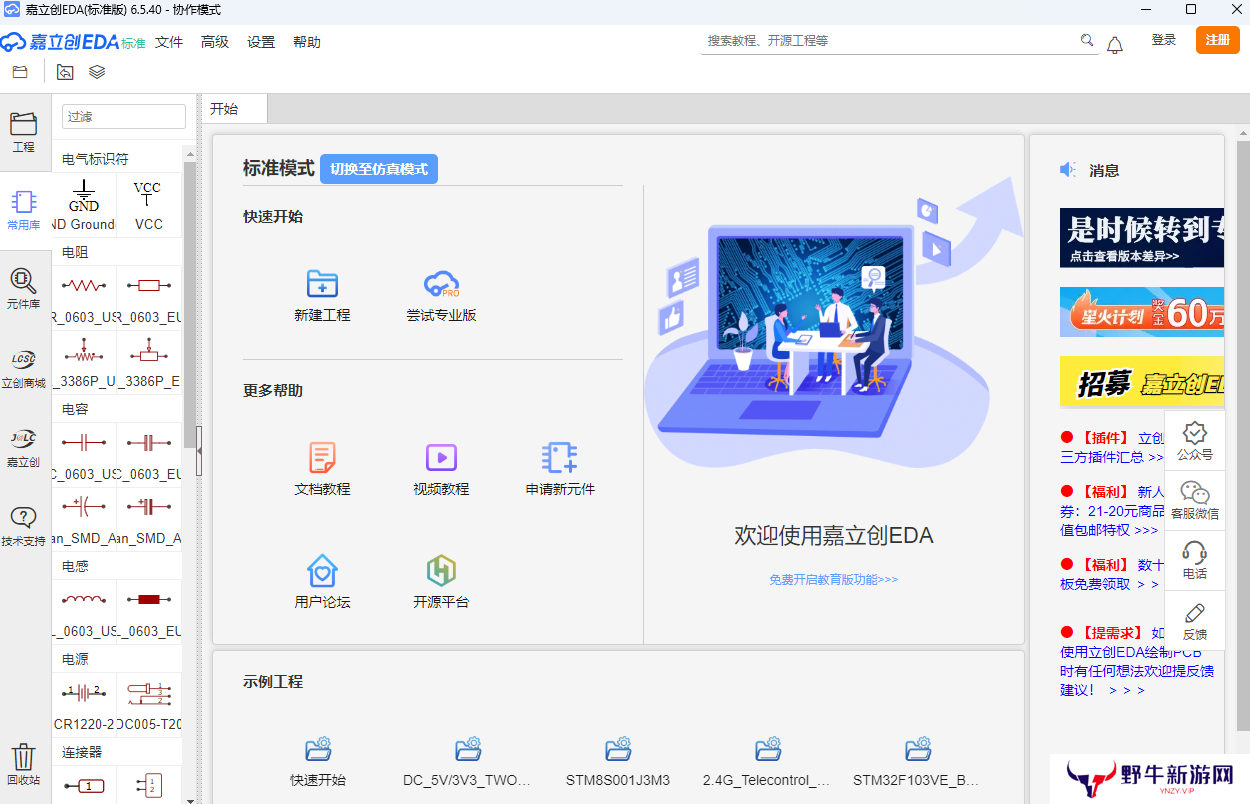Viewport: 1250px width, 804px height.
Task: Click the 招募 嘉立创 yellow banner
Action: pos(1142,381)
